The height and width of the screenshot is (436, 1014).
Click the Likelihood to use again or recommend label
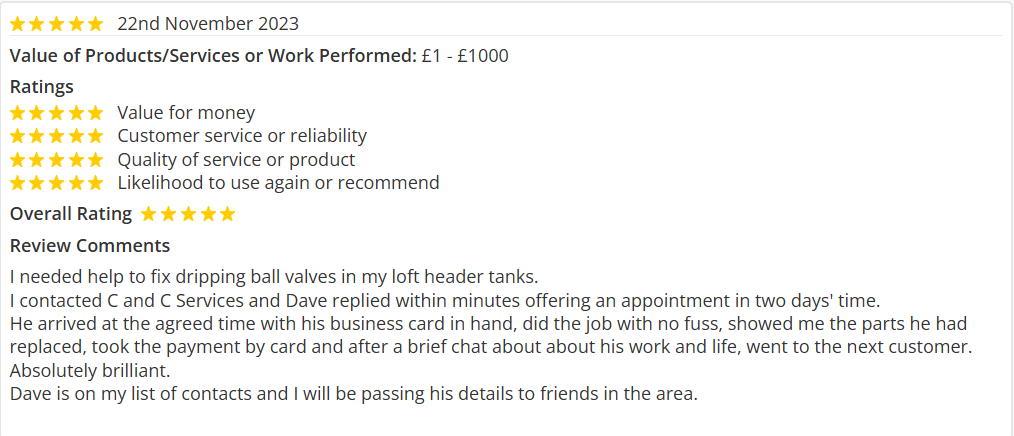278,183
